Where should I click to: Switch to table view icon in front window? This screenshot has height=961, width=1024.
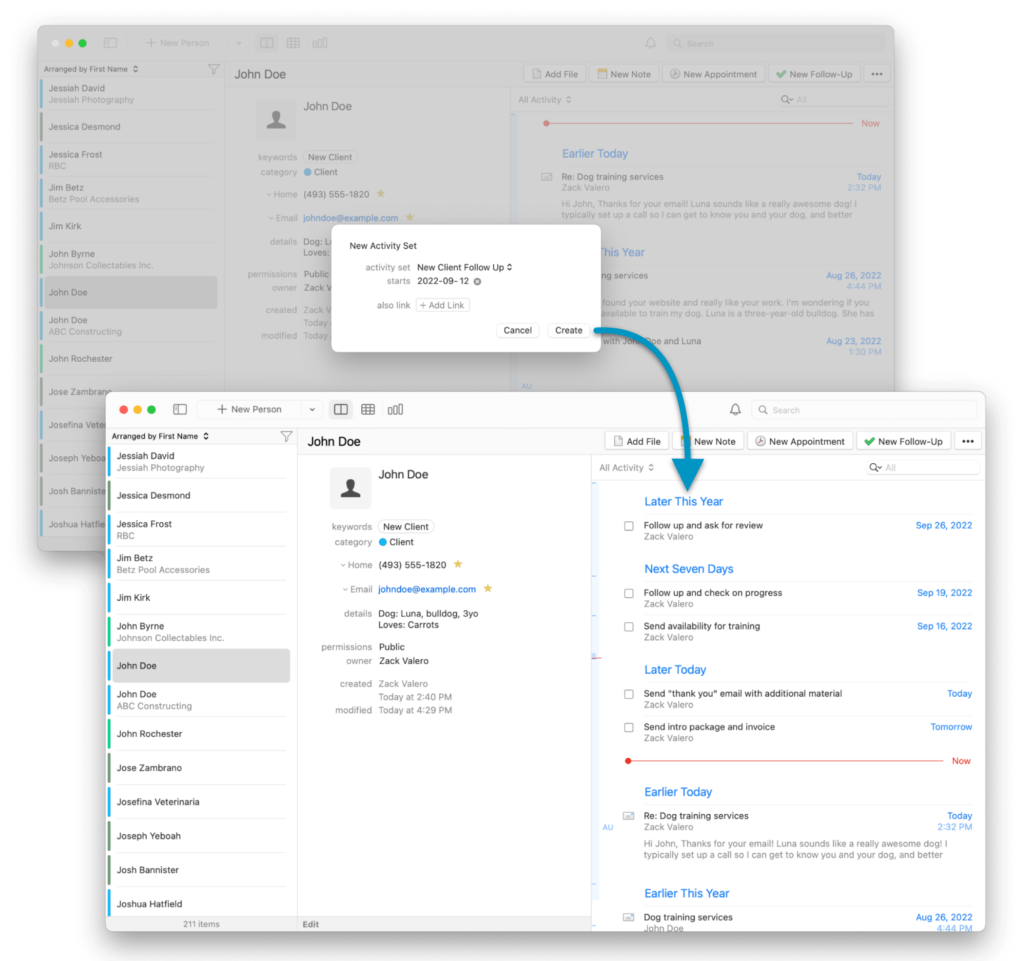click(368, 409)
